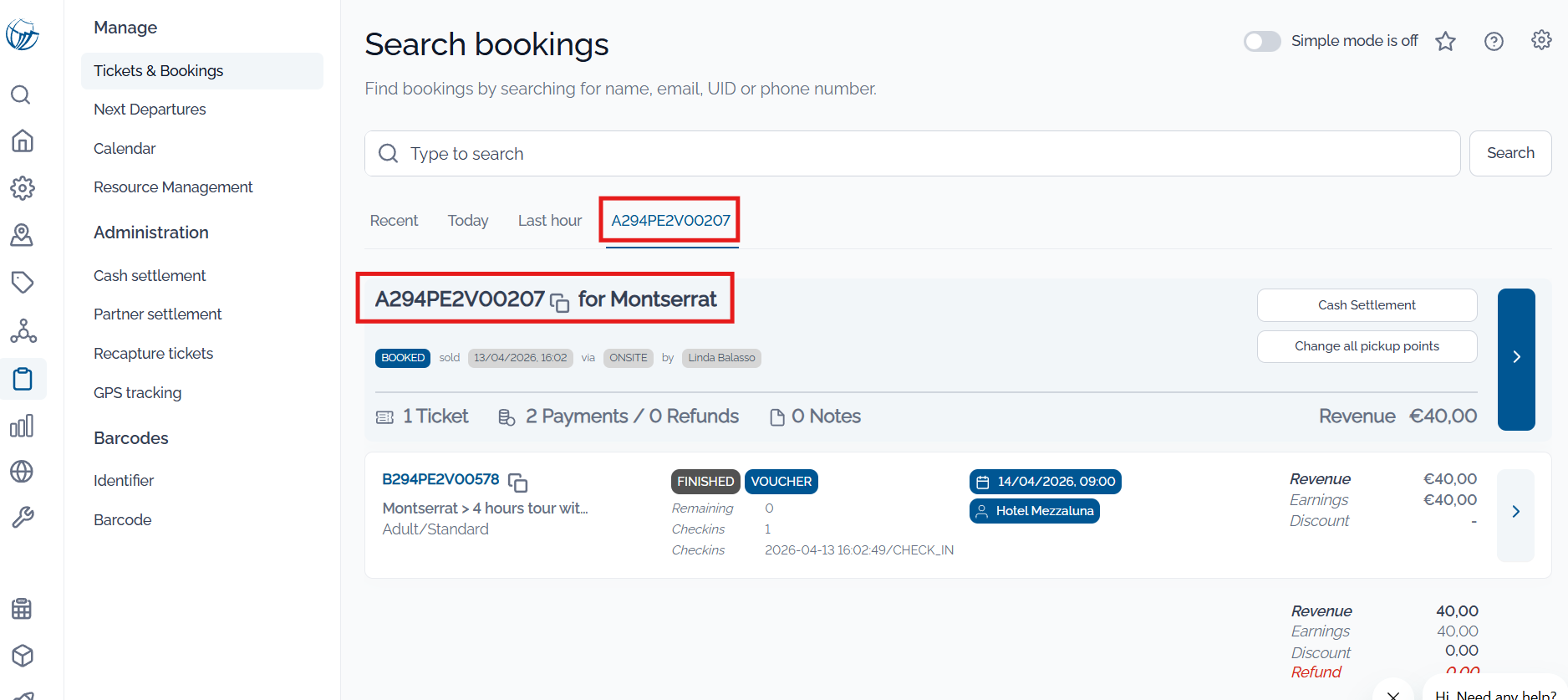Click the payments coins icon
1568x700 pixels.
(x=507, y=417)
